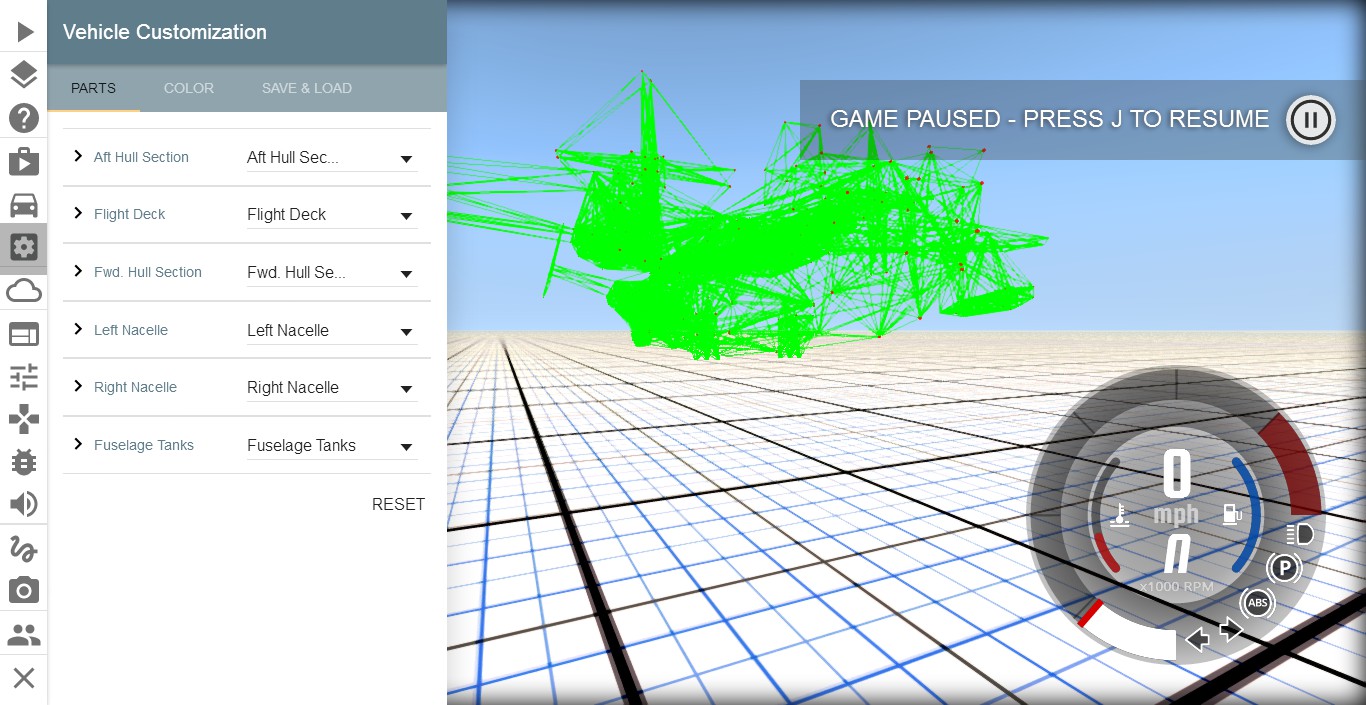Open the help question mark icon
Image resolution: width=1366 pixels, height=705 pixels.
(x=24, y=118)
